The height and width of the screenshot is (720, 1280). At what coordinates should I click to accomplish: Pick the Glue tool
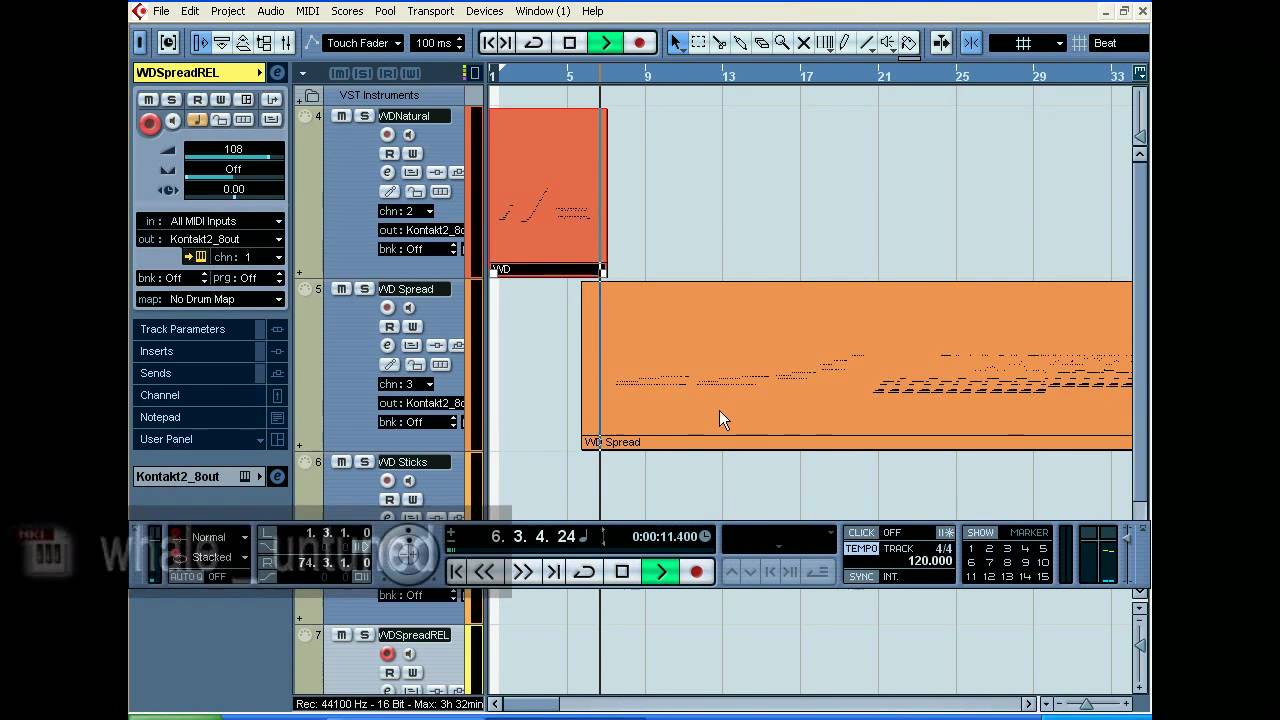pos(740,43)
